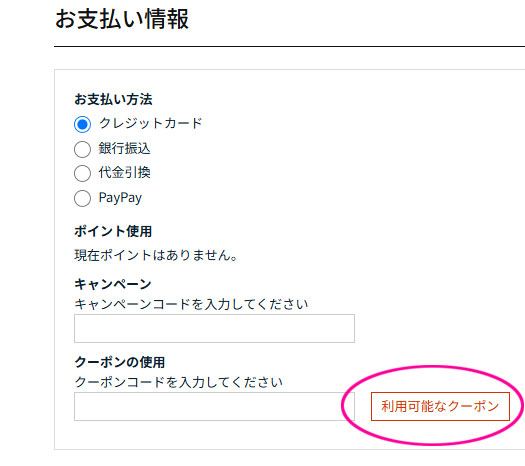
Task: Pick the PayPay radio button
Action: pos(82,199)
